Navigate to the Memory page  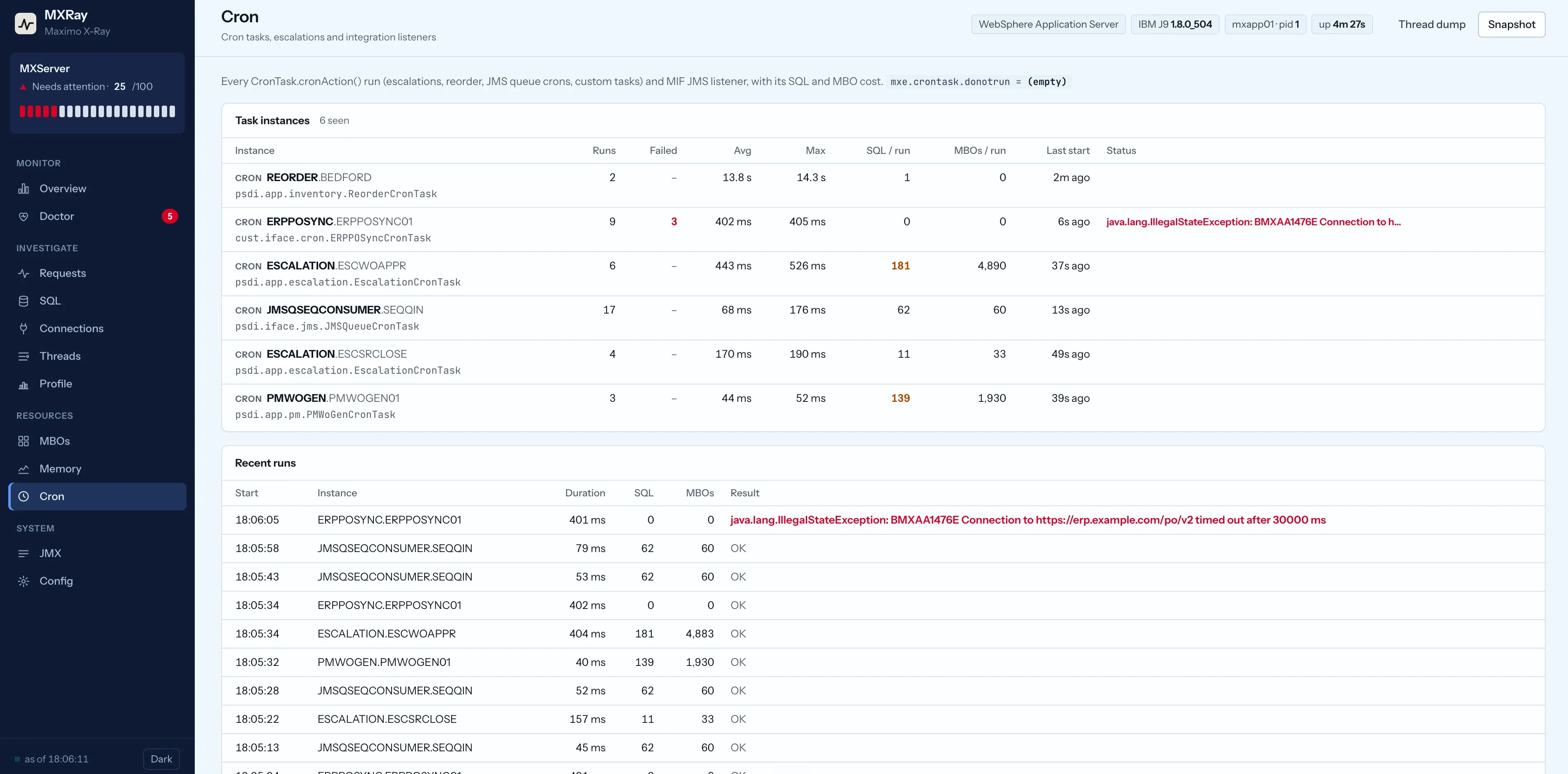tap(60, 469)
